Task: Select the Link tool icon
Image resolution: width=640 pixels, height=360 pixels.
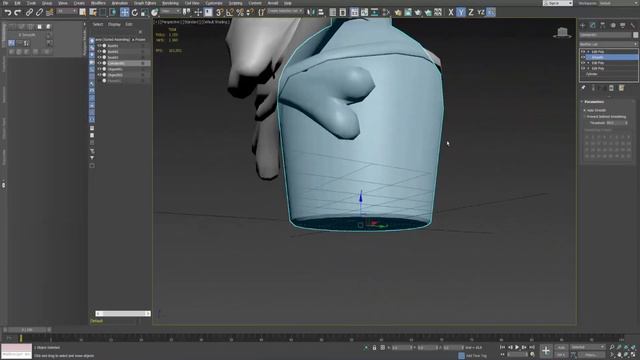Action: (x=29, y=13)
